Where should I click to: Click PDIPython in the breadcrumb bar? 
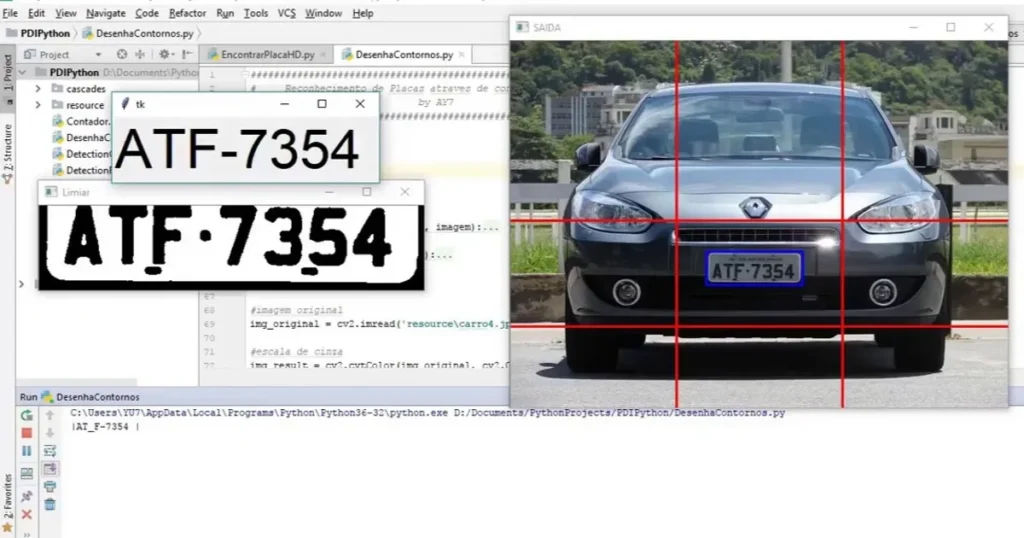pyautogui.click(x=44, y=33)
